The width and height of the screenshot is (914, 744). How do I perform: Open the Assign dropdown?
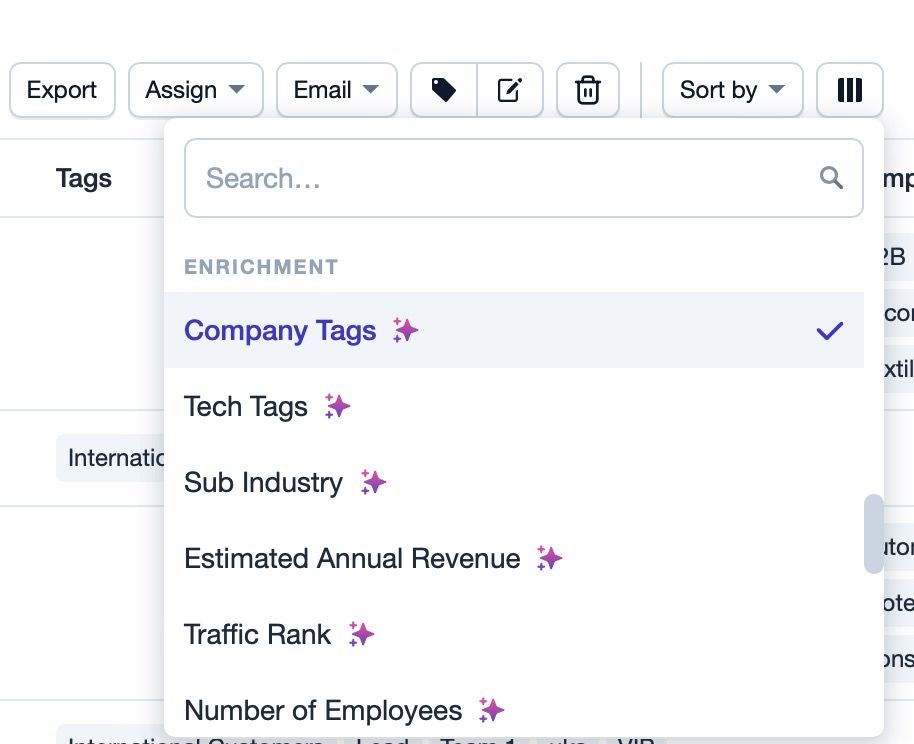click(x=196, y=90)
